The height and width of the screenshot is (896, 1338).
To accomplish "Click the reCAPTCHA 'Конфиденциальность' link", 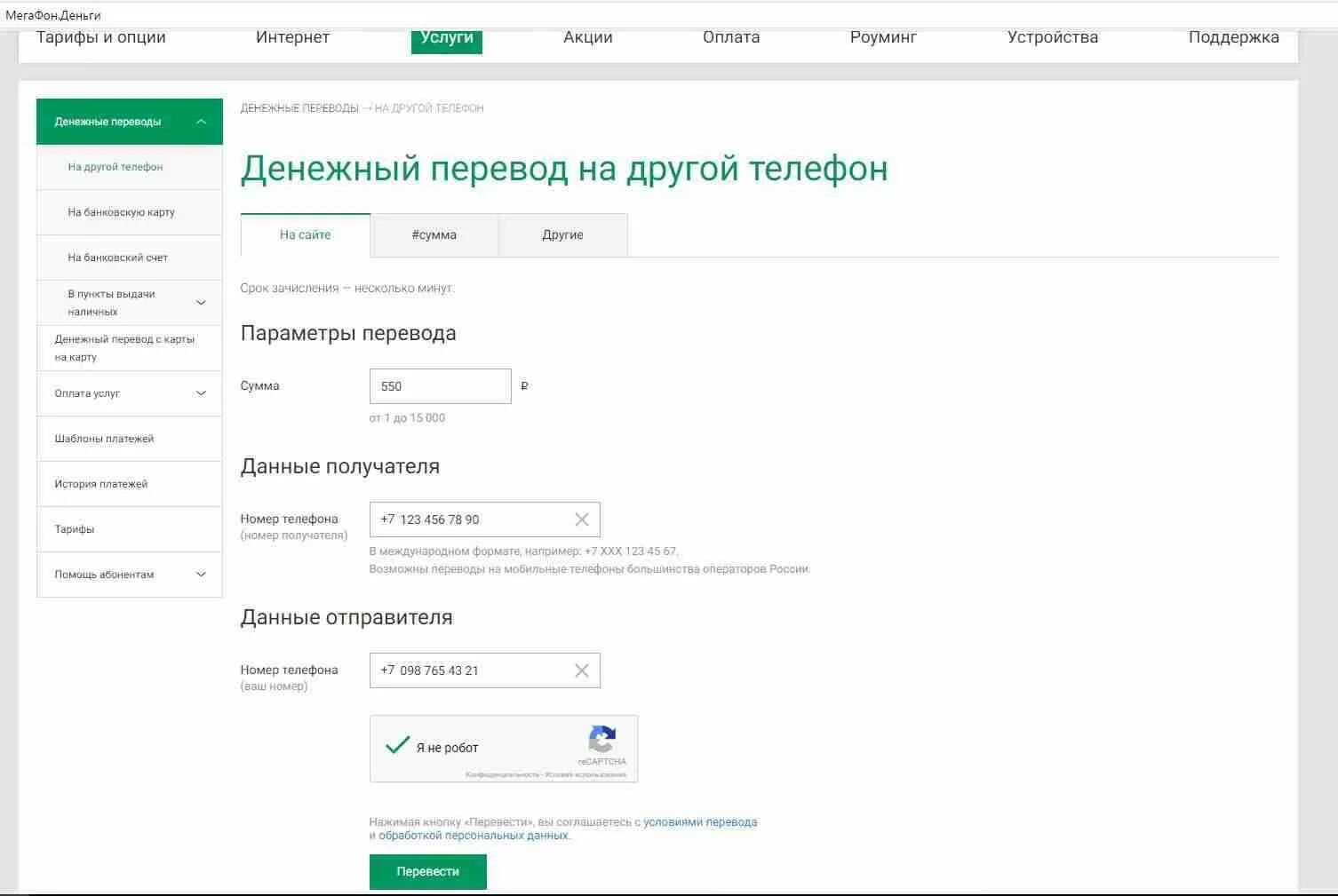I will [502, 775].
